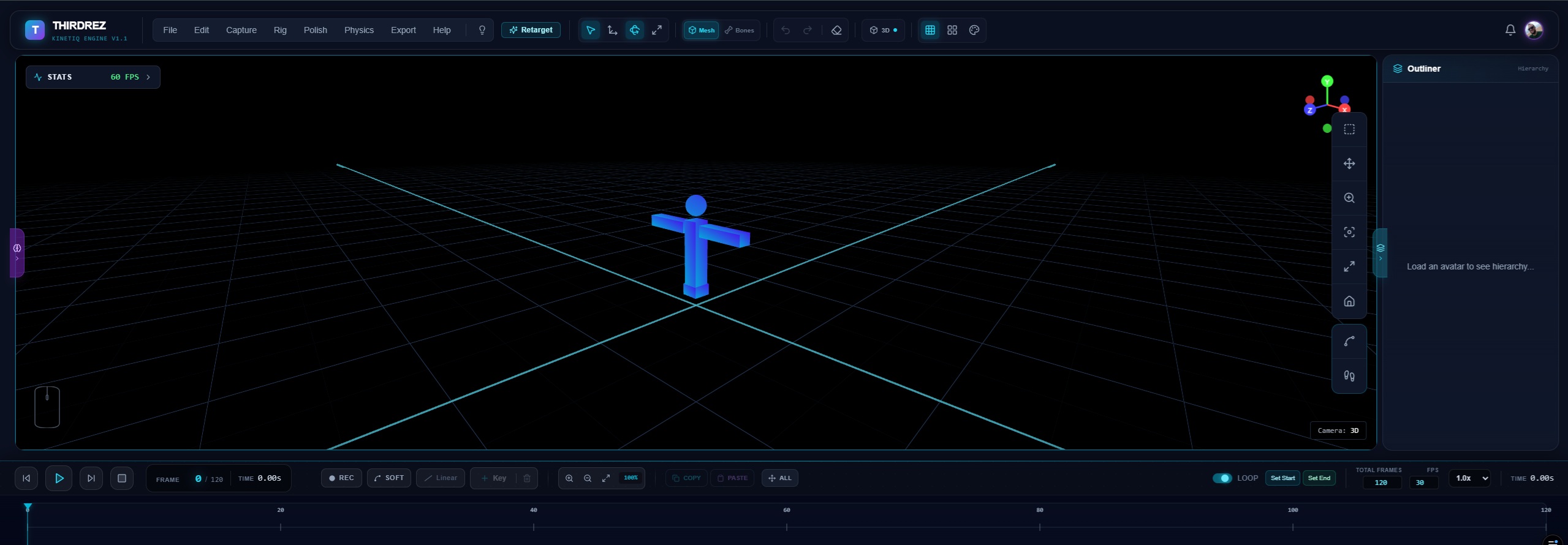Open the color palette theme icon
1568x545 pixels.
pyautogui.click(x=974, y=30)
